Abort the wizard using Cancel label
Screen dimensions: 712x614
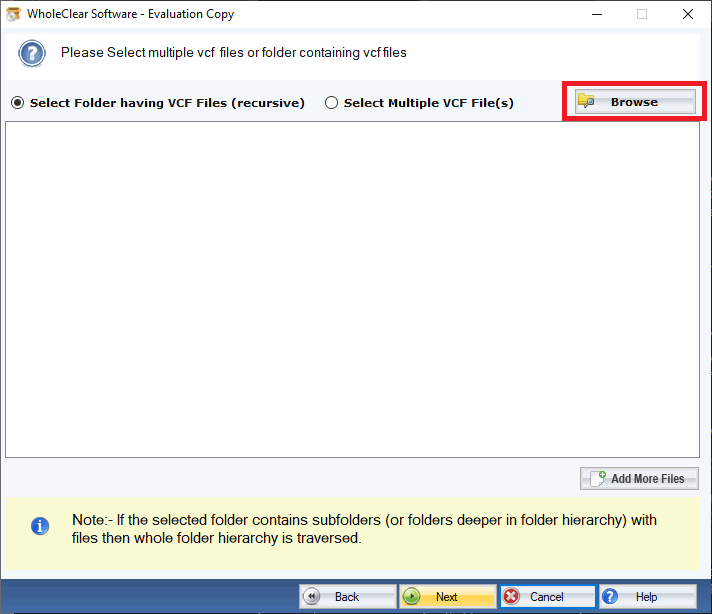[x=547, y=597]
